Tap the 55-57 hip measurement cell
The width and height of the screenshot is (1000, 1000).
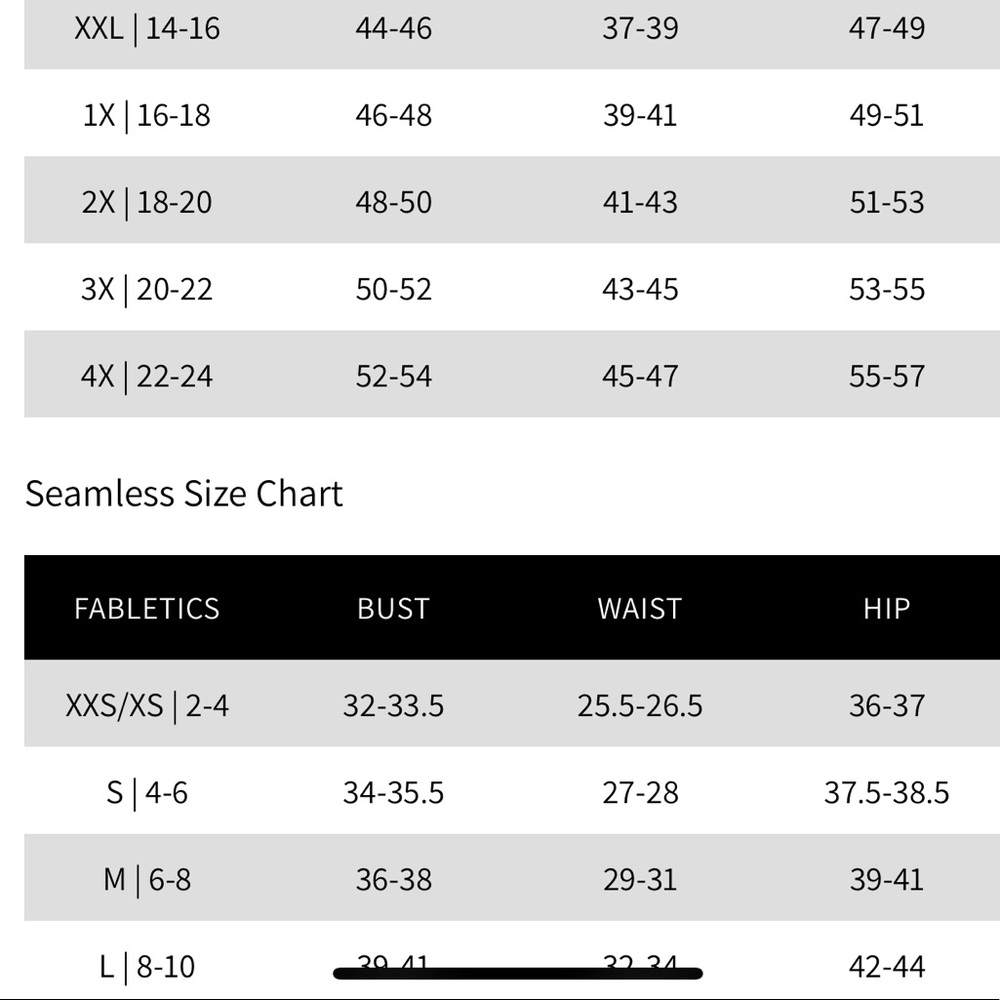coord(886,376)
